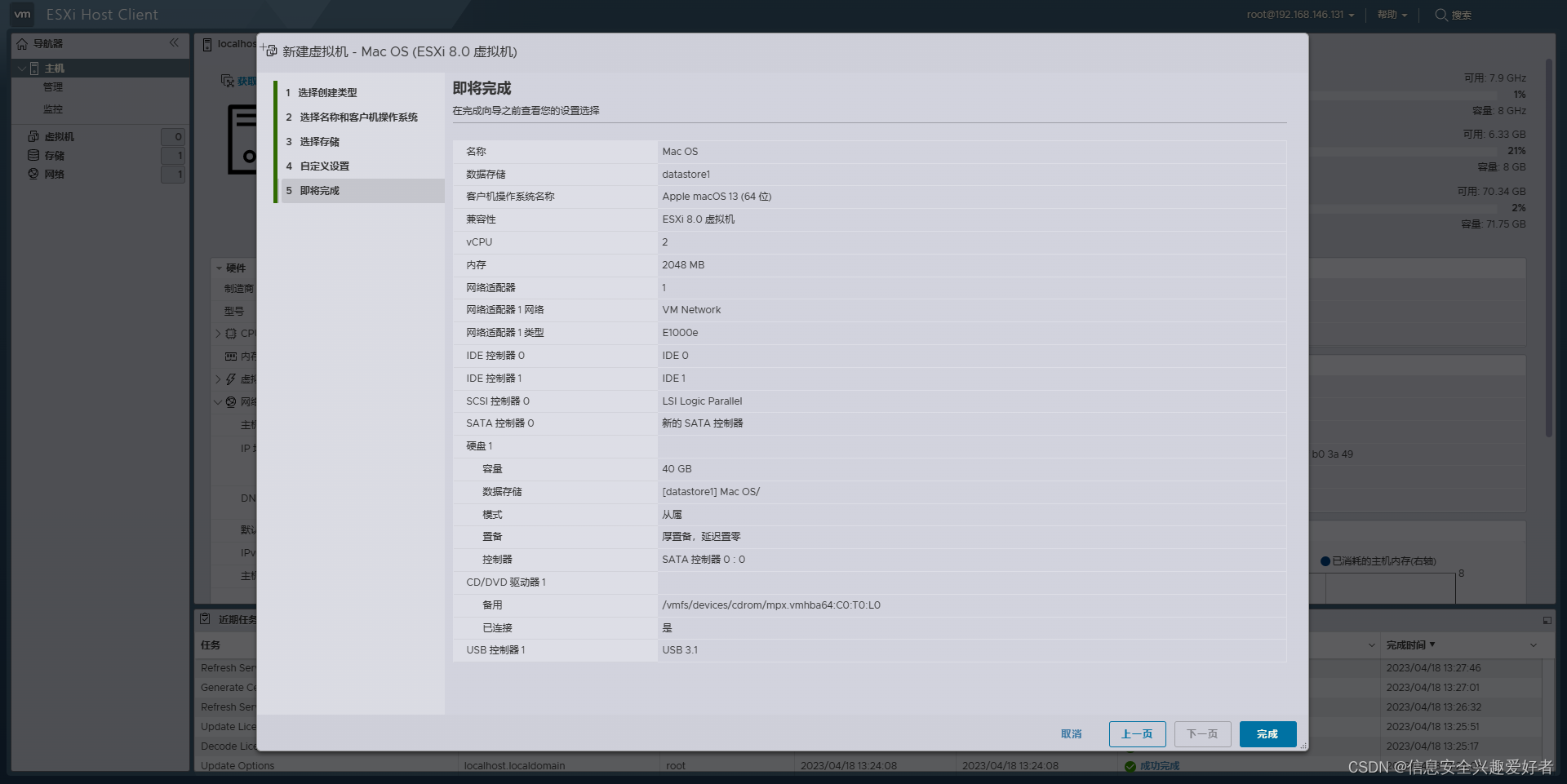
Task: Click the CD/DVD drive 1 row label
Action: pos(506,582)
